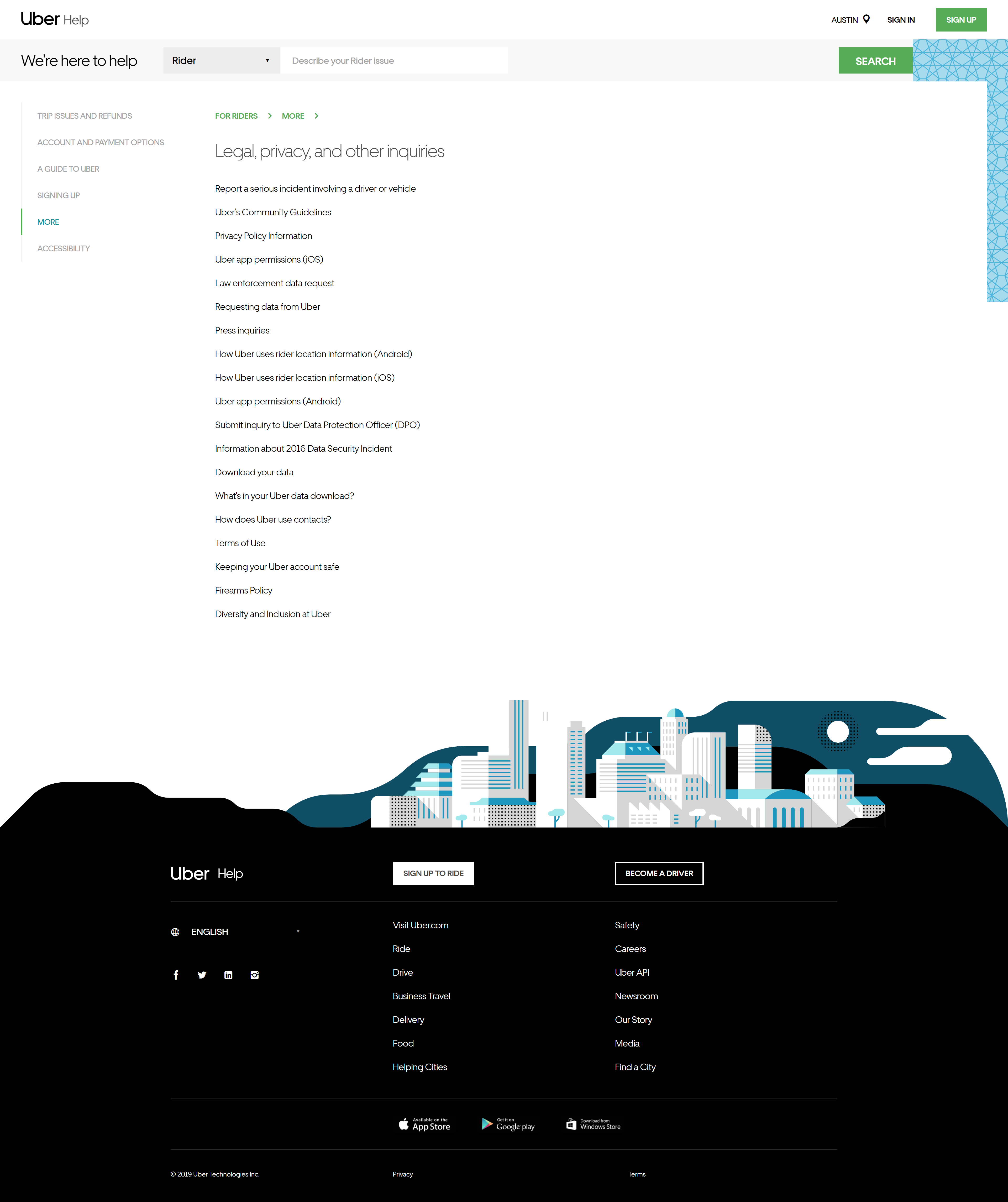Open Uber's Facebook page icon
This screenshot has width=1008, height=1202.
[176, 975]
